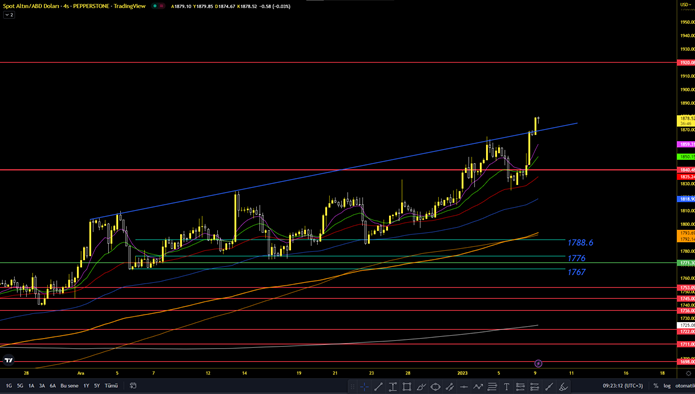Click the TradingView logo badge
695x394 pixels.
click(9, 360)
